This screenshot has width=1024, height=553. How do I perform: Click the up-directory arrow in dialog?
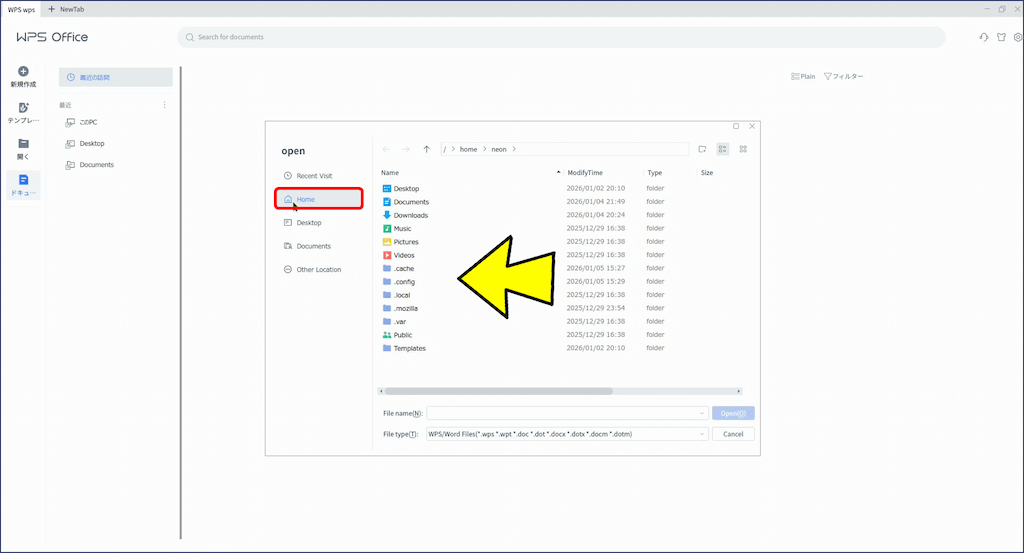click(427, 149)
